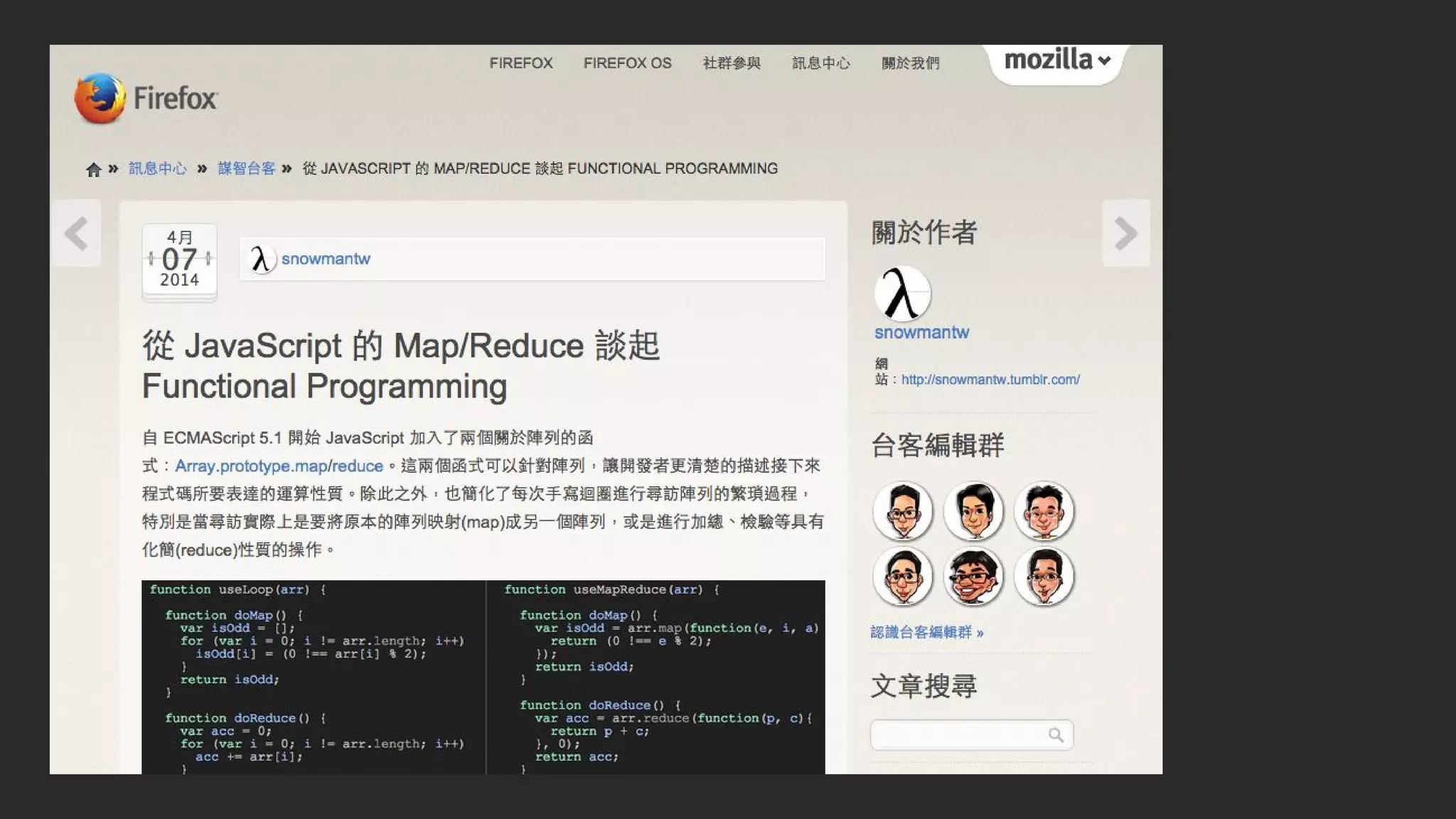The image size is (1456, 819).
Task: Click the top-left editor caricature avatar
Action: pyautogui.click(x=903, y=510)
